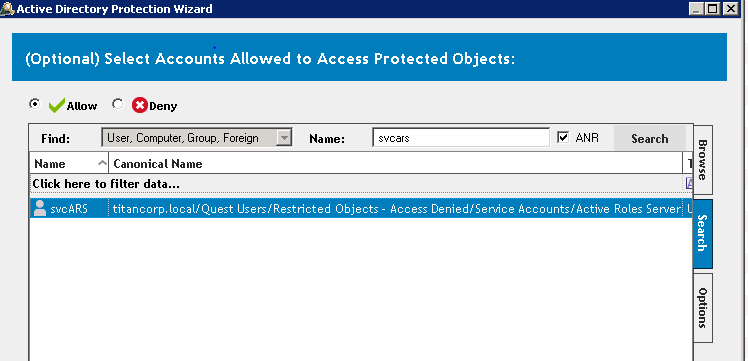The width and height of the screenshot is (748, 361).
Task: Select the svcARS result row
Action: (x=361, y=209)
